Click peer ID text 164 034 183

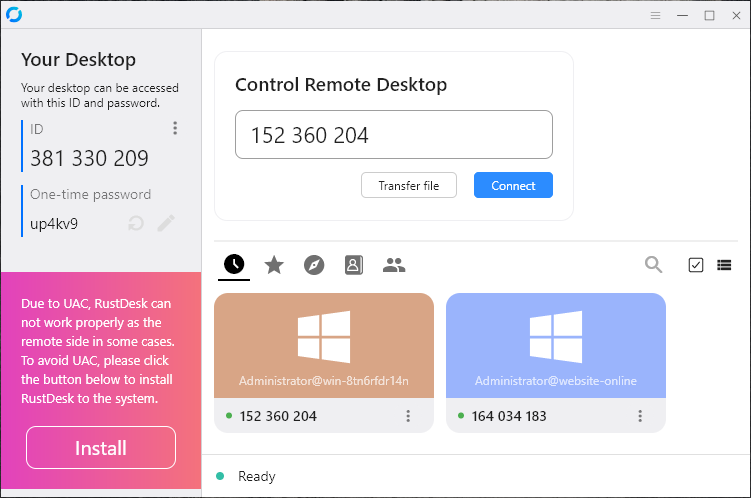click(x=509, y=416)
